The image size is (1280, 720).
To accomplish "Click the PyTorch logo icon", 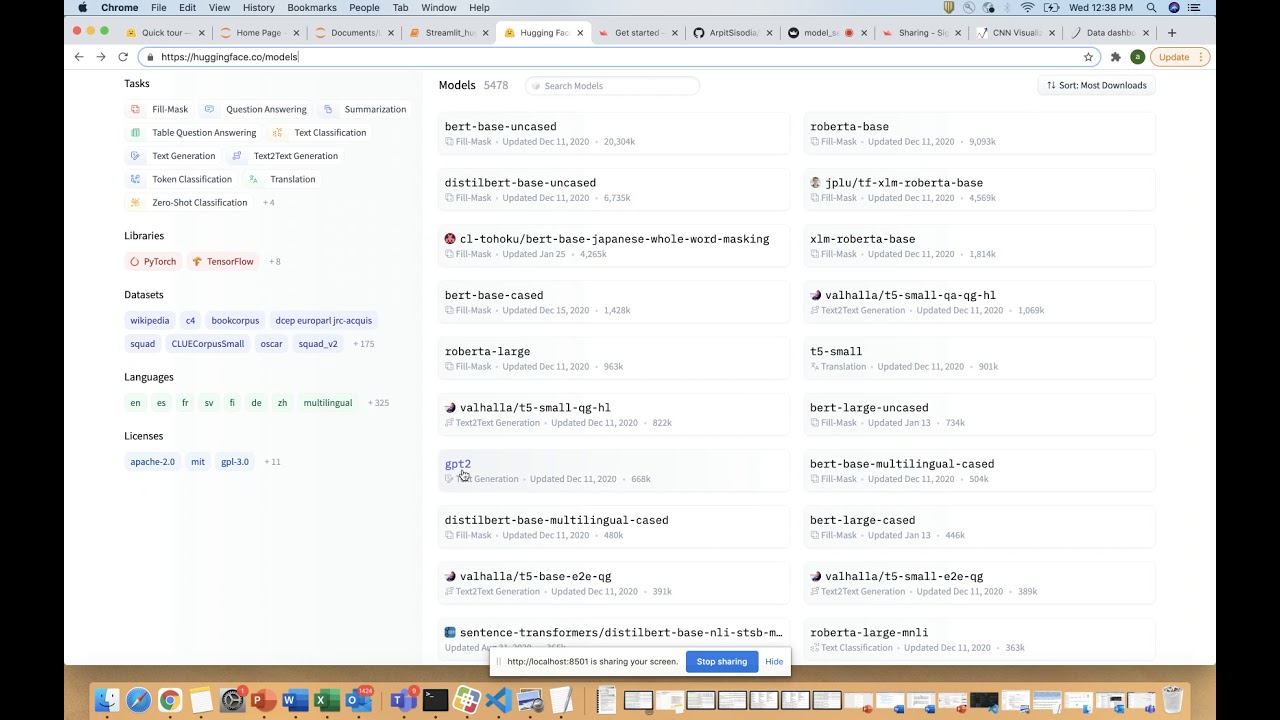I will (135, 262).
